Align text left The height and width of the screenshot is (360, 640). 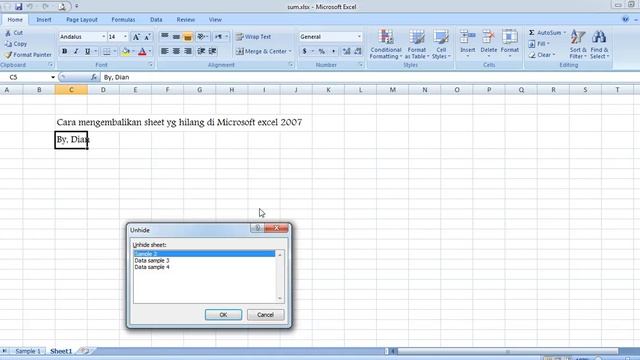click(x=164, y=51)
